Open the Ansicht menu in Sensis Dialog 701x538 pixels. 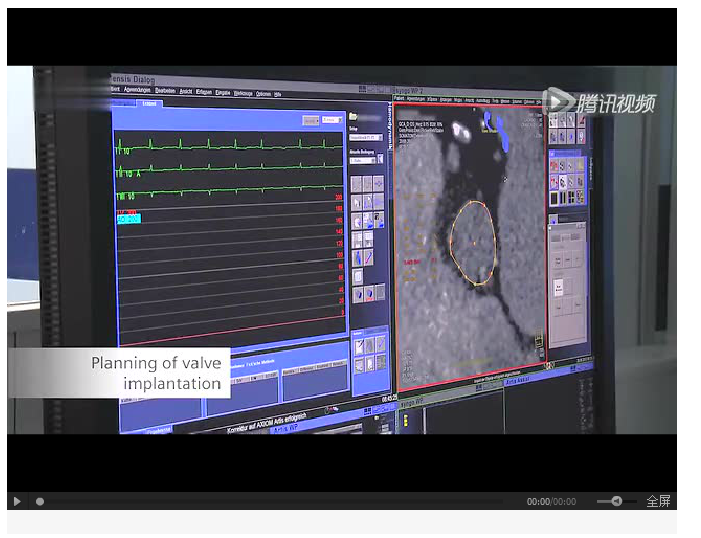pos(186,92)
